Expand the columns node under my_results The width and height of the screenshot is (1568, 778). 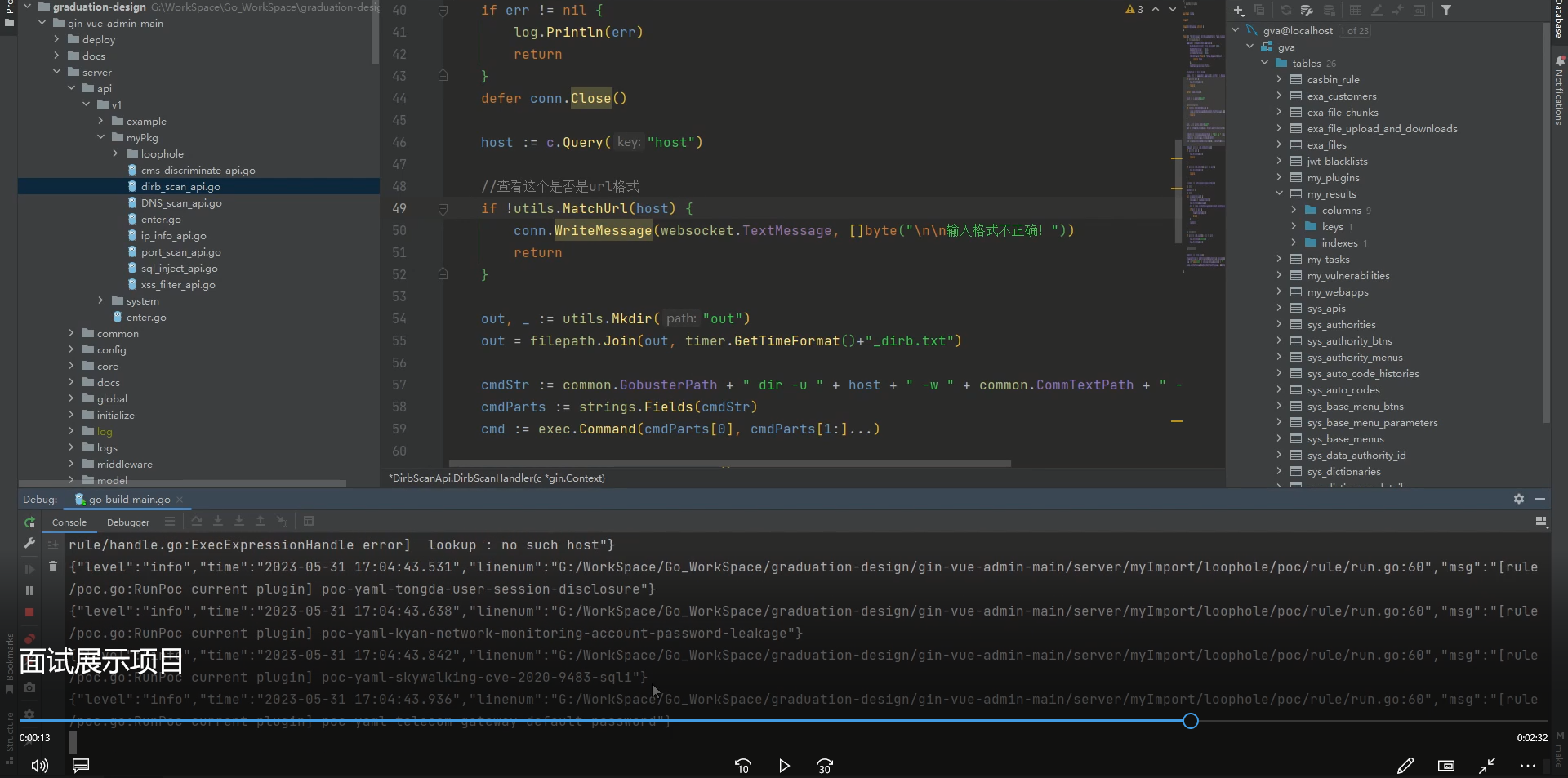click(1294, 210)
